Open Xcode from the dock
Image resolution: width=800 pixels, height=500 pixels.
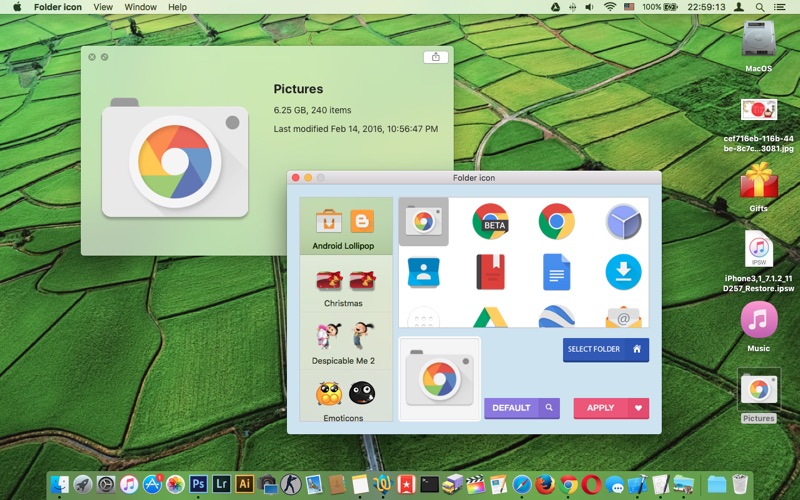pos(637,484)
